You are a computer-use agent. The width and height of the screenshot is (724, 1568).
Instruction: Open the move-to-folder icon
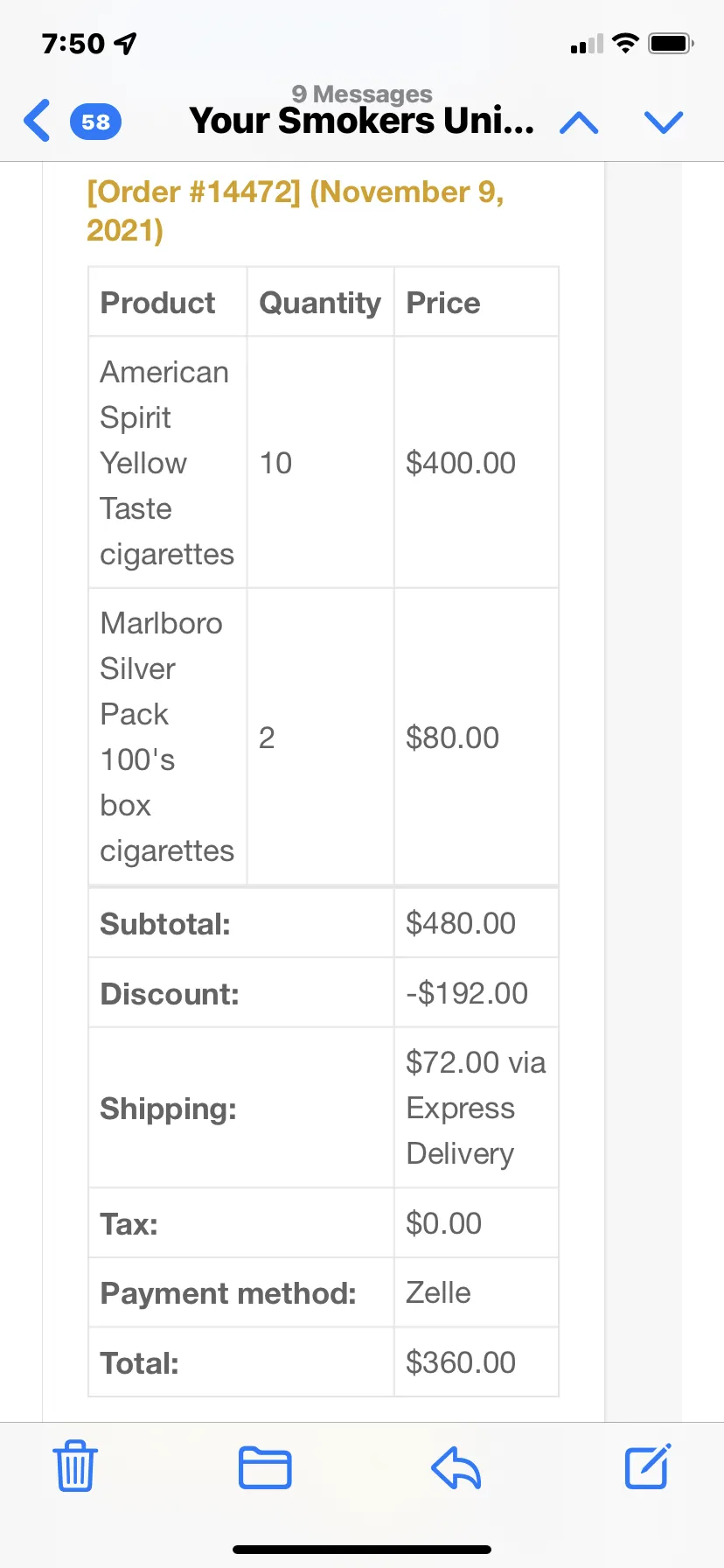[x=265, y=1467]
